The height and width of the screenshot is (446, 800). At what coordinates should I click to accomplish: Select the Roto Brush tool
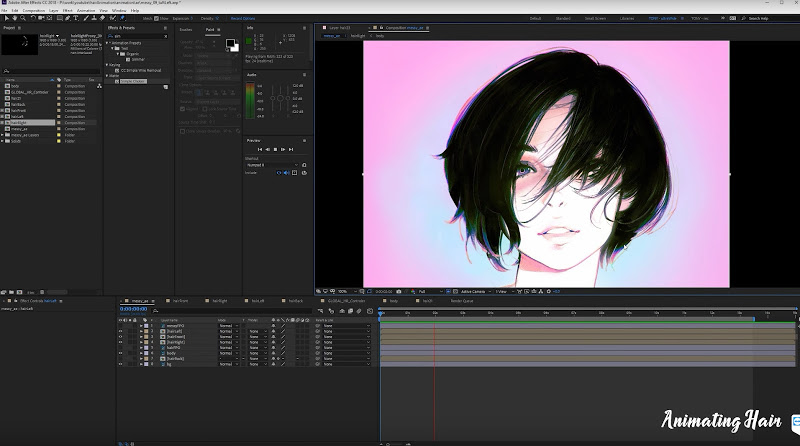point(113,18)
